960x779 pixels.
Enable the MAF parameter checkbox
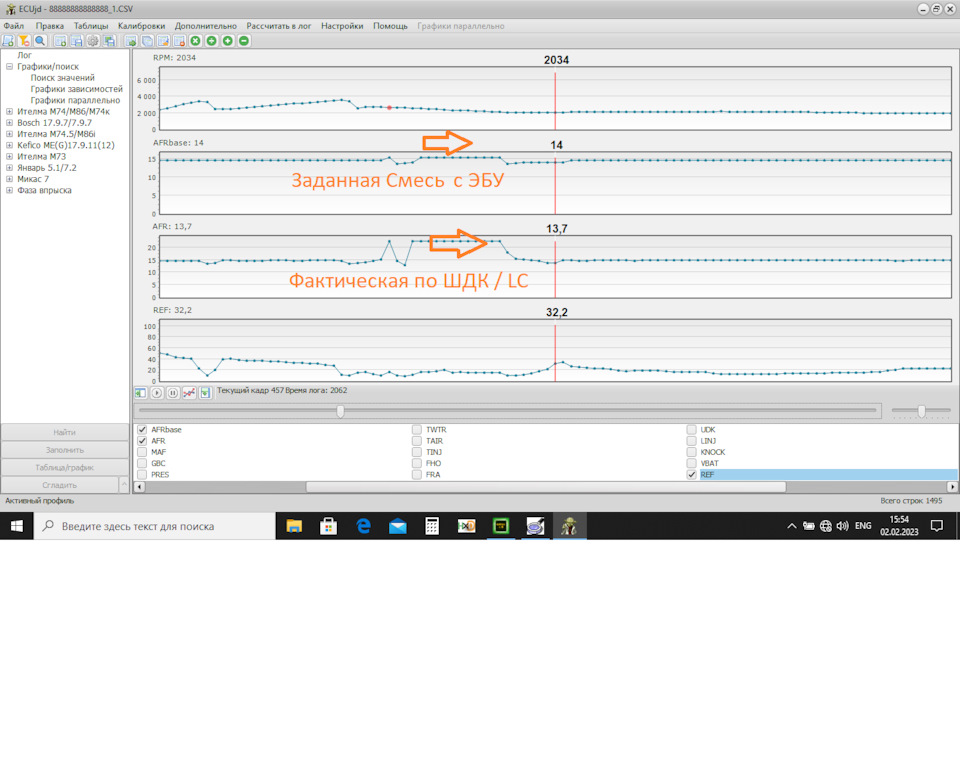(x=142, y=452)
